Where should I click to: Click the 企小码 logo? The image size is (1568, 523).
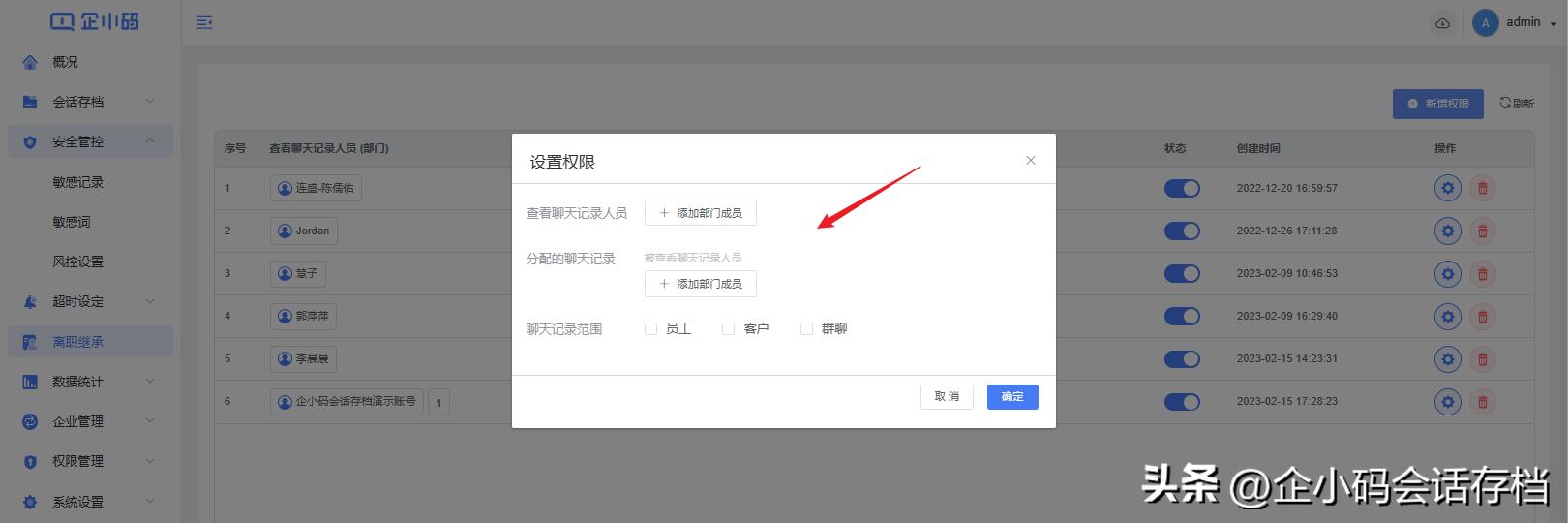tap(94, 20)
